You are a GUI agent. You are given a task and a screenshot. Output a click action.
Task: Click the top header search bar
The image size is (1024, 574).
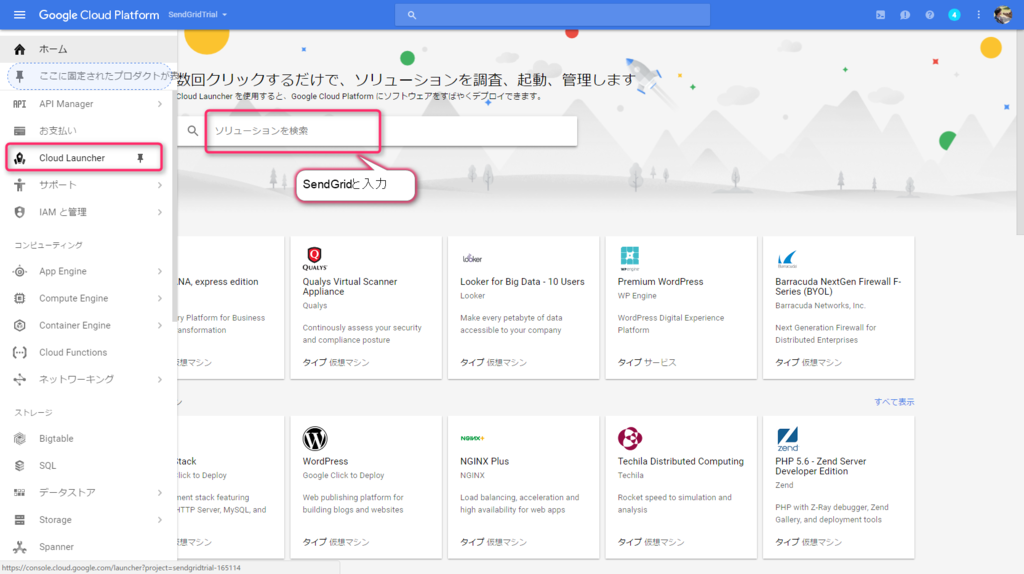[x=552, y=14]
